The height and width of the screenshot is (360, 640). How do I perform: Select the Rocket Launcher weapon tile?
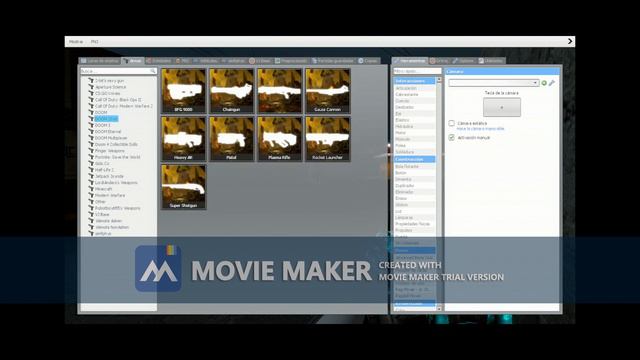click(328, 139)
